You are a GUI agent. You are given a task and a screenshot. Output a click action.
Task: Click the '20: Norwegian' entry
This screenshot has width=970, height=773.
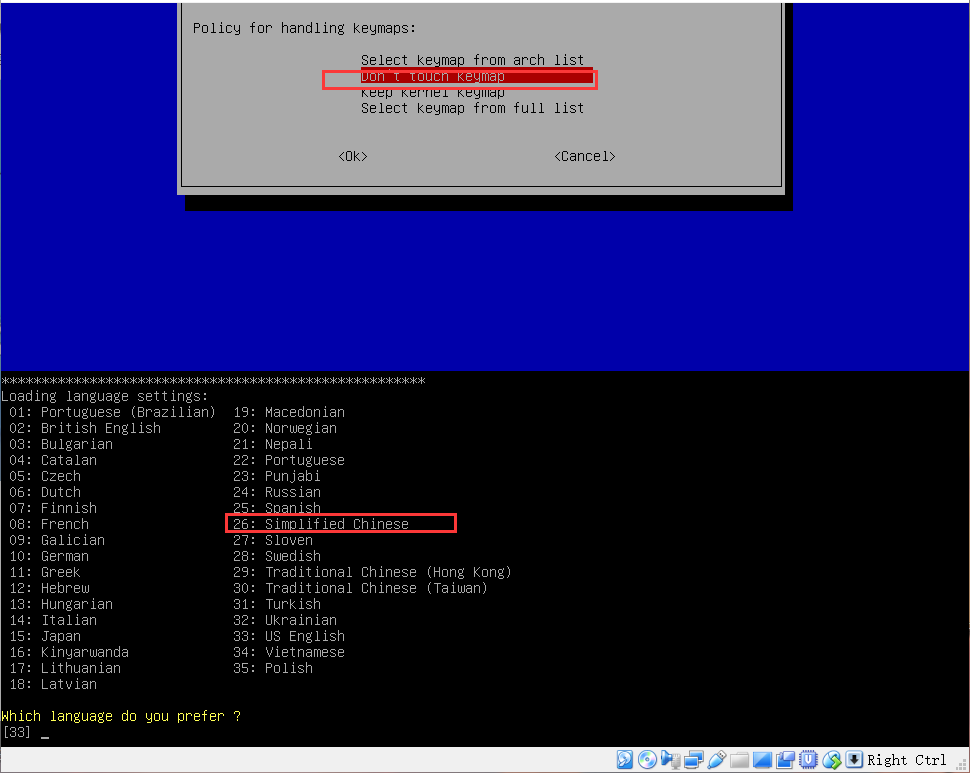coord(285,429)
